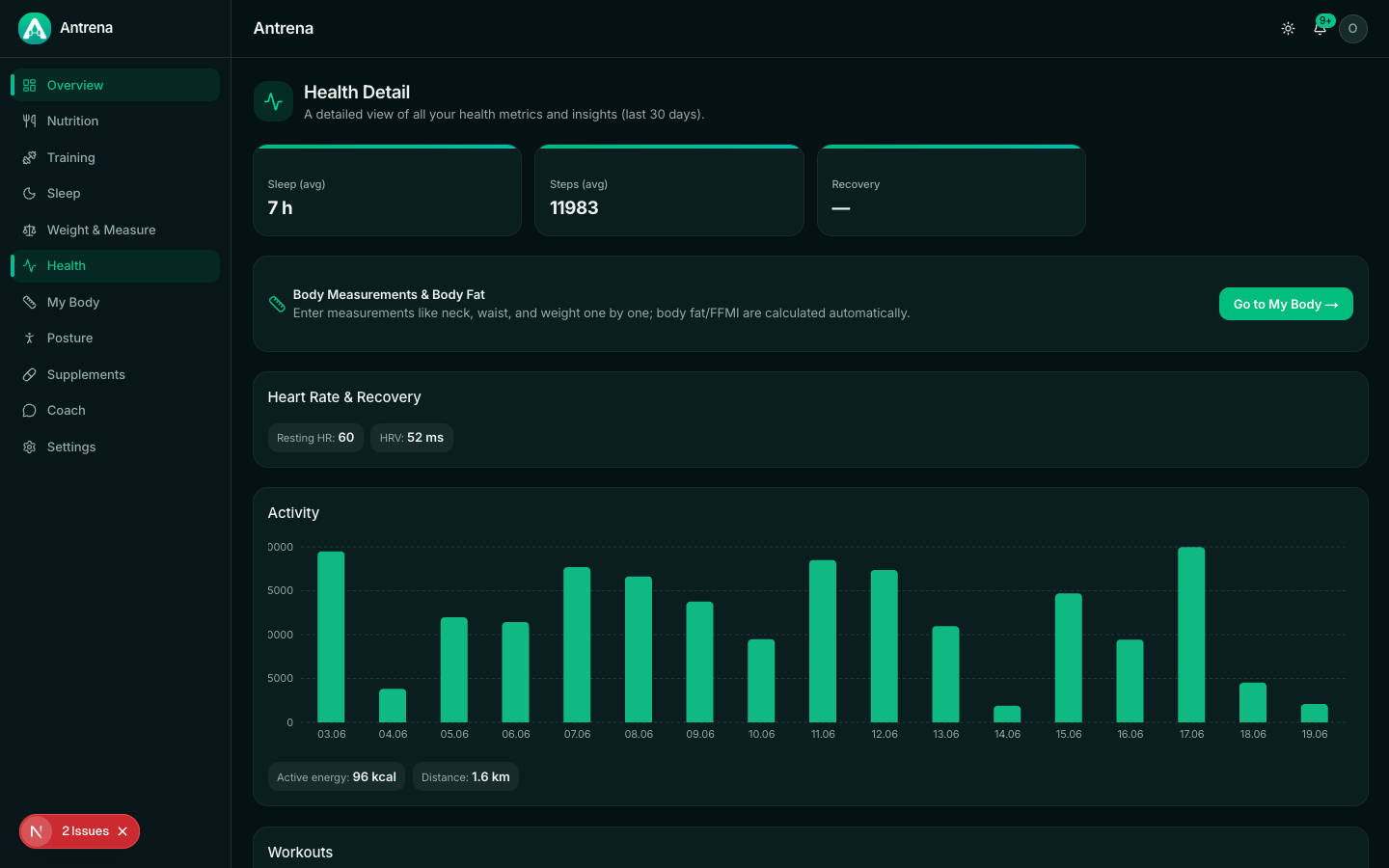Open Nutrition via its fork-and-knife icon
Screen dimensions: 1389x868
click(x=30, y=122)
